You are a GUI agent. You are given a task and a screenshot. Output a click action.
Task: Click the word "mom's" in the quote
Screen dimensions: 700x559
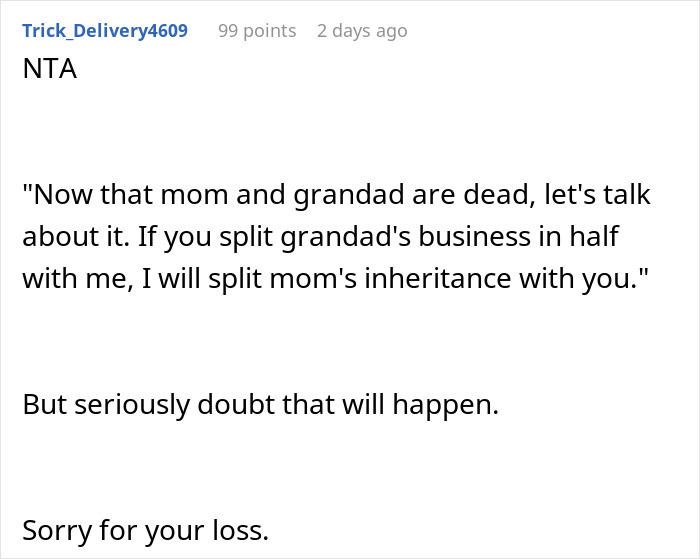313,279
